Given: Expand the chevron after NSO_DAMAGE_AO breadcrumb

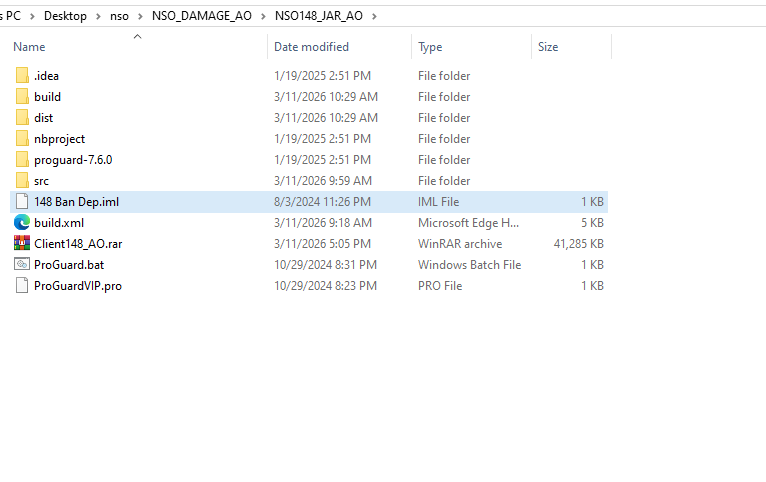Looking at the screenshot, I should pos(263,16).
